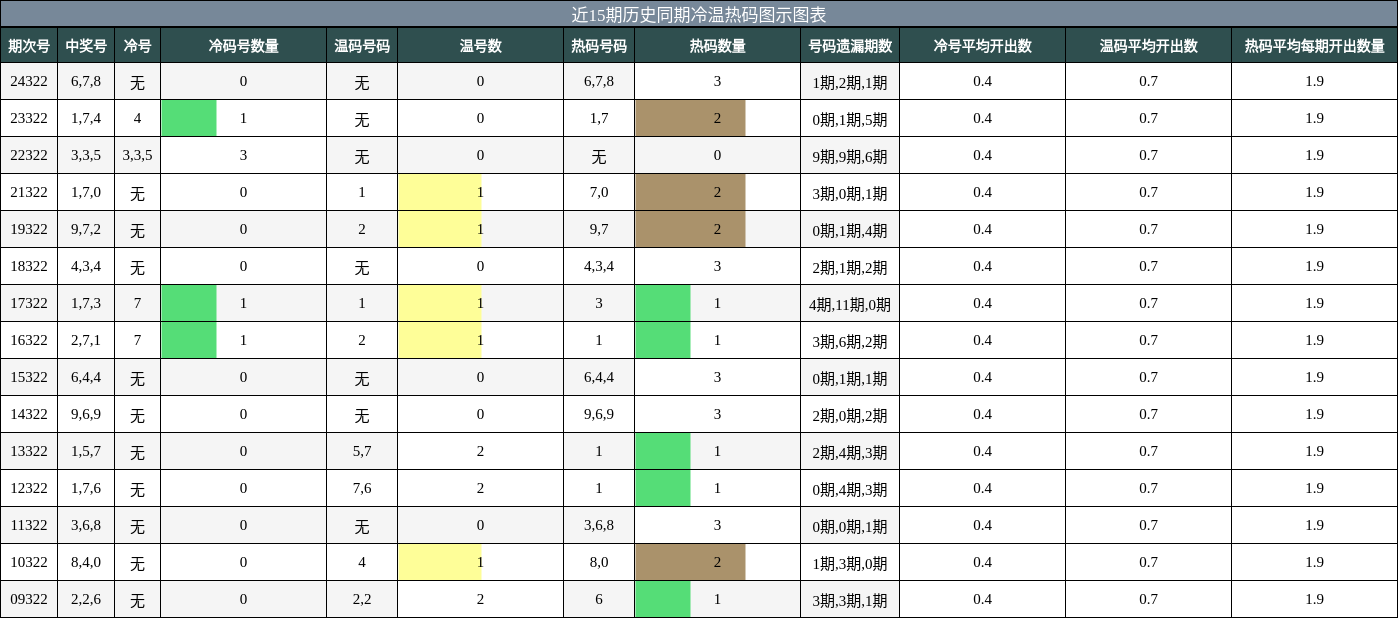Select winning numbers 6,7,8 in row 24322

click(x=86, y=81)
